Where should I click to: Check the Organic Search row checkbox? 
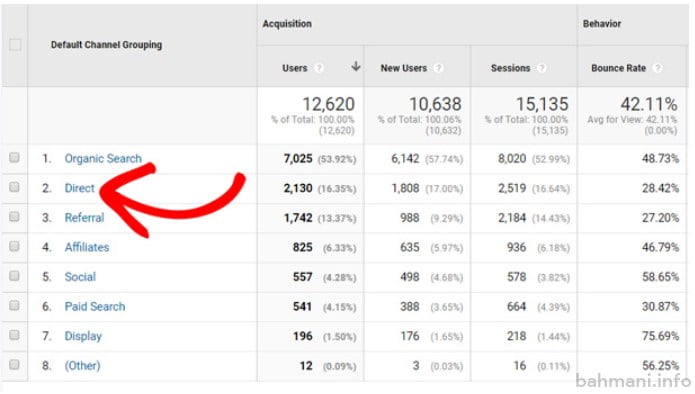point(14,158)
